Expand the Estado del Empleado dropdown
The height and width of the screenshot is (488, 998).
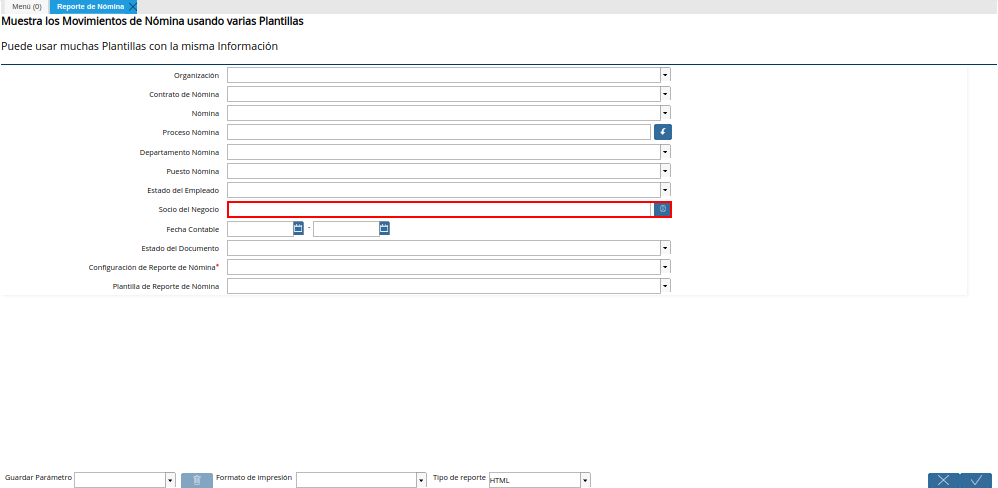pyautogui.click(x=665, y=190)
